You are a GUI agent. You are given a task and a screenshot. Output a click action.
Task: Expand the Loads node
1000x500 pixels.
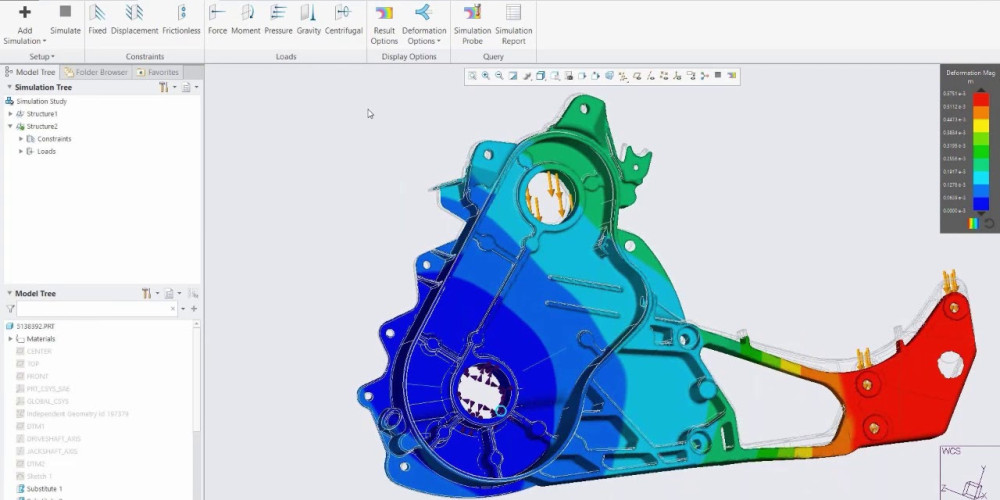coord(21,151)
